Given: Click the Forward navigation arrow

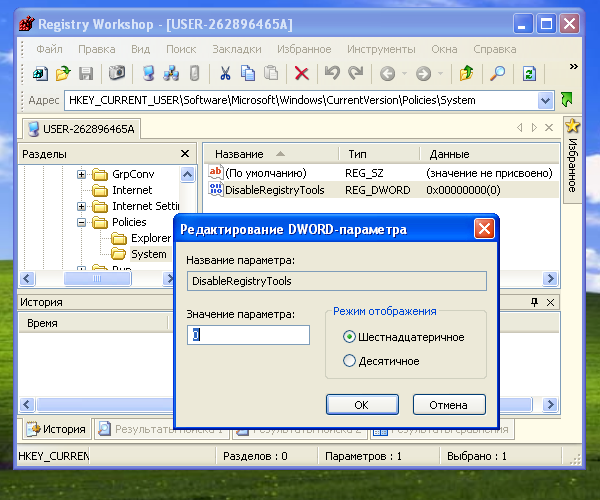Looking at the screenshot, I should click(423, 73).
